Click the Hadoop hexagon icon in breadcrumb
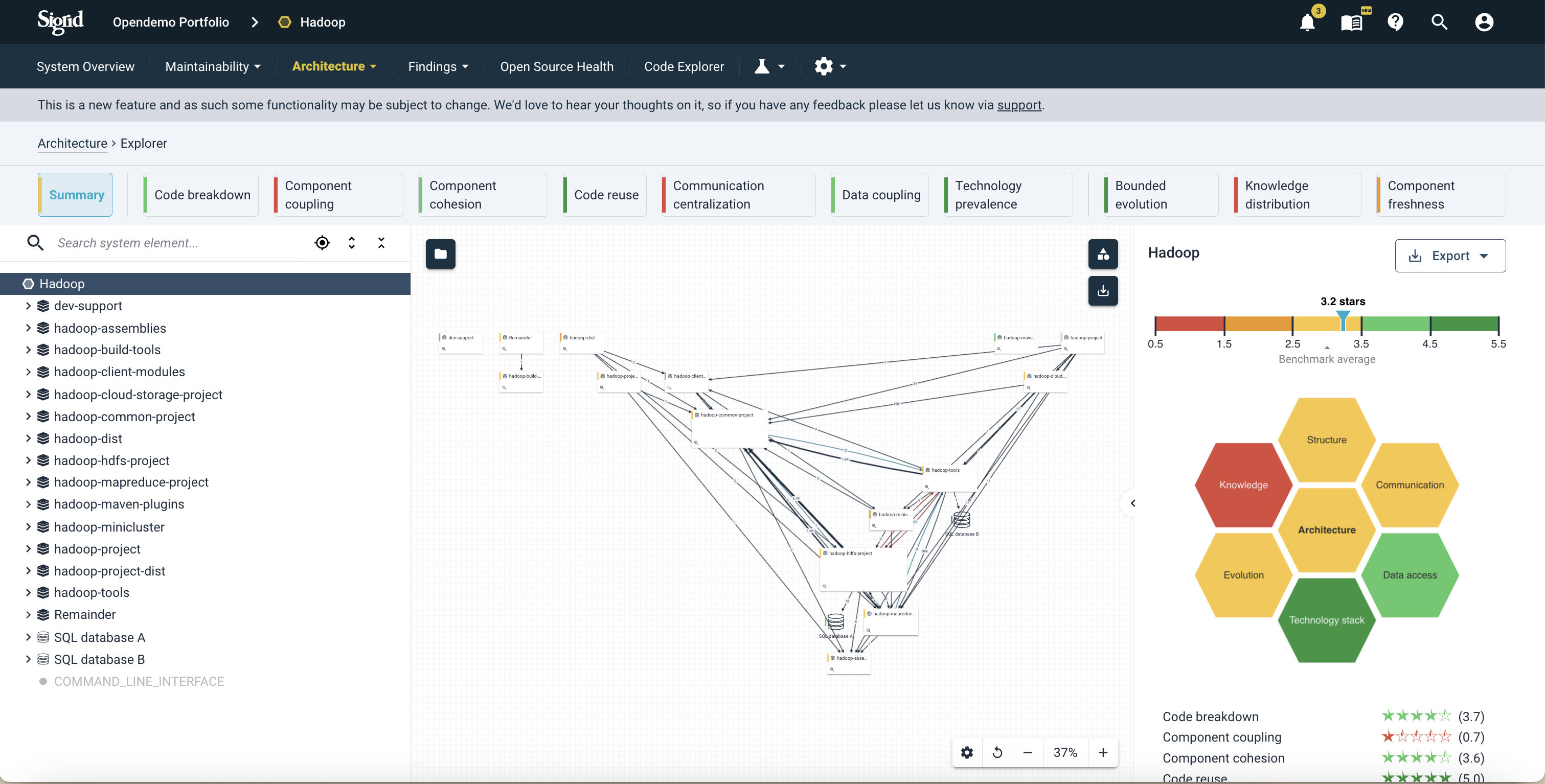Viewport: 1545px width, 784px height. (285, 22)
